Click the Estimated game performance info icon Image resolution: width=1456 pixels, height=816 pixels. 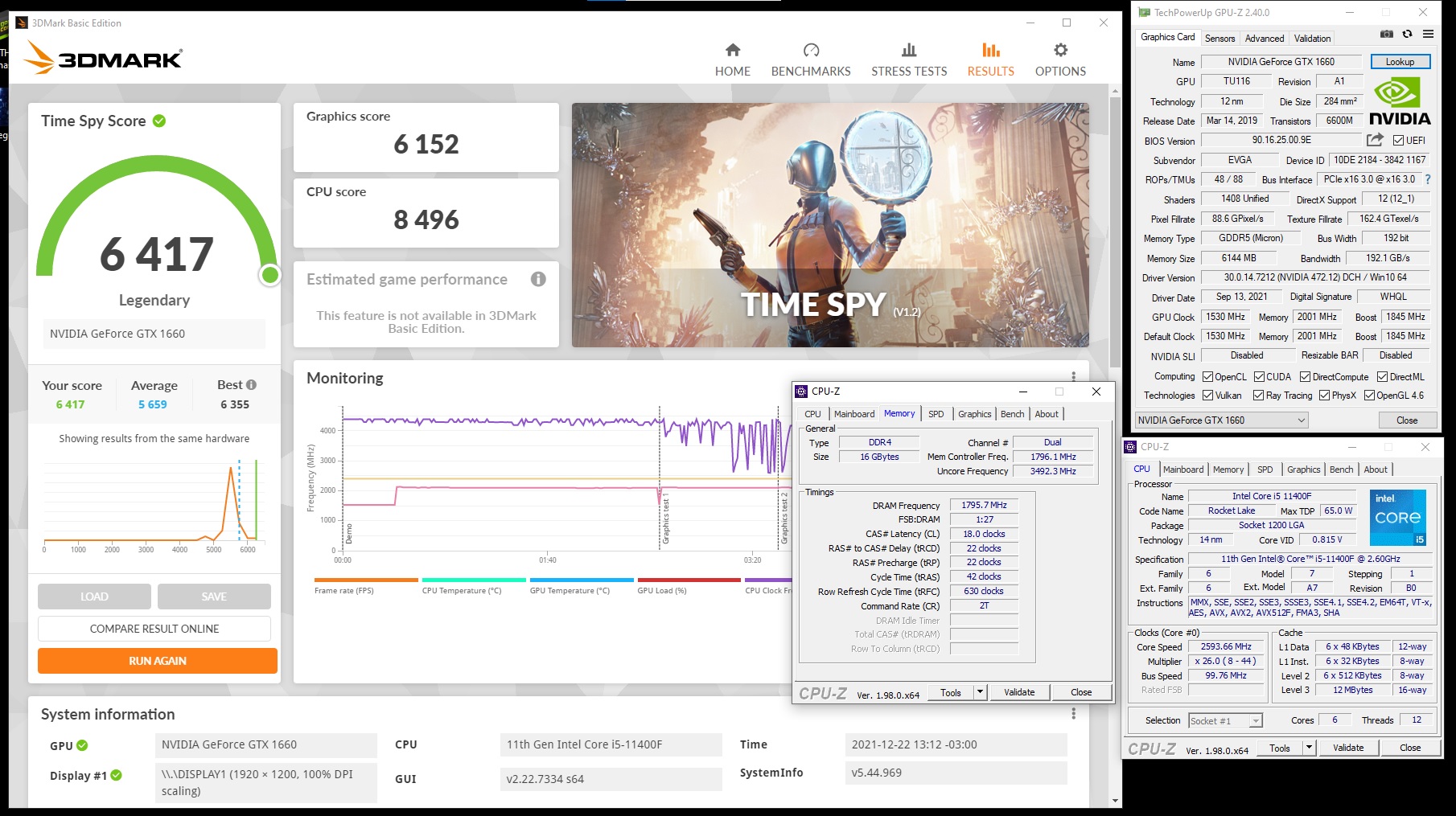538,279
